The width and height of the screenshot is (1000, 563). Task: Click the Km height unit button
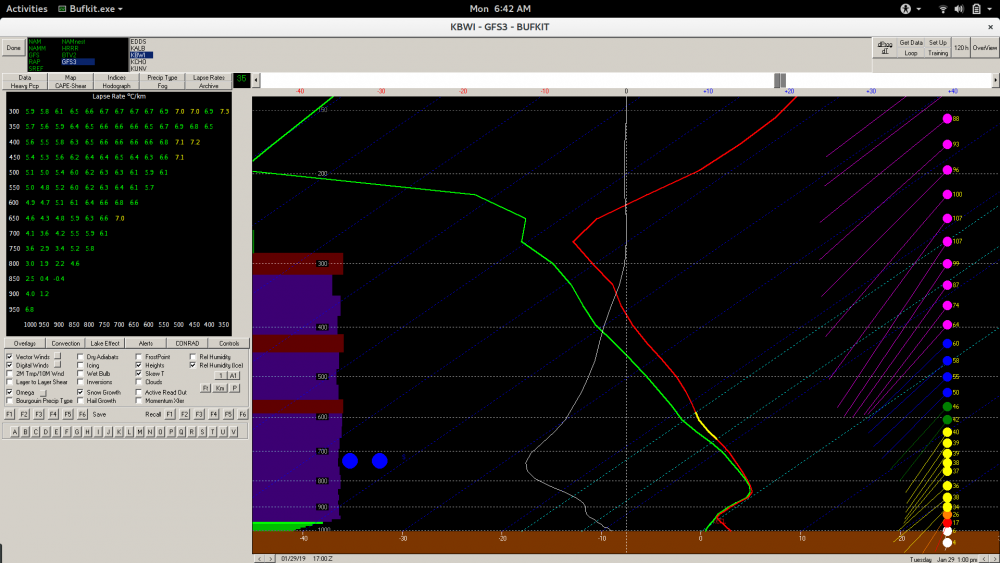(x=220, y=388)
